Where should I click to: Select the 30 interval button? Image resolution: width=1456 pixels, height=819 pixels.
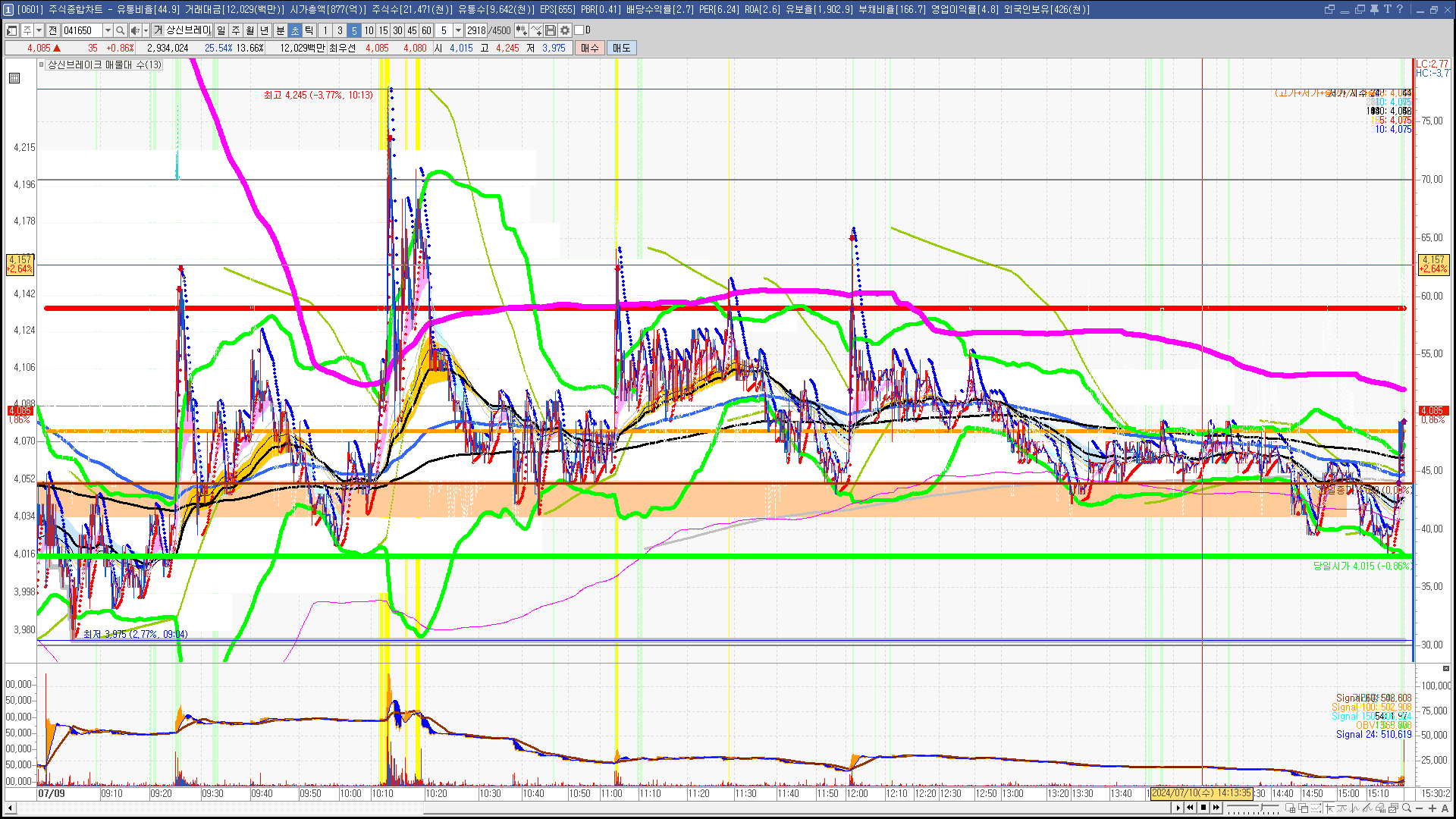click(397, 30)
